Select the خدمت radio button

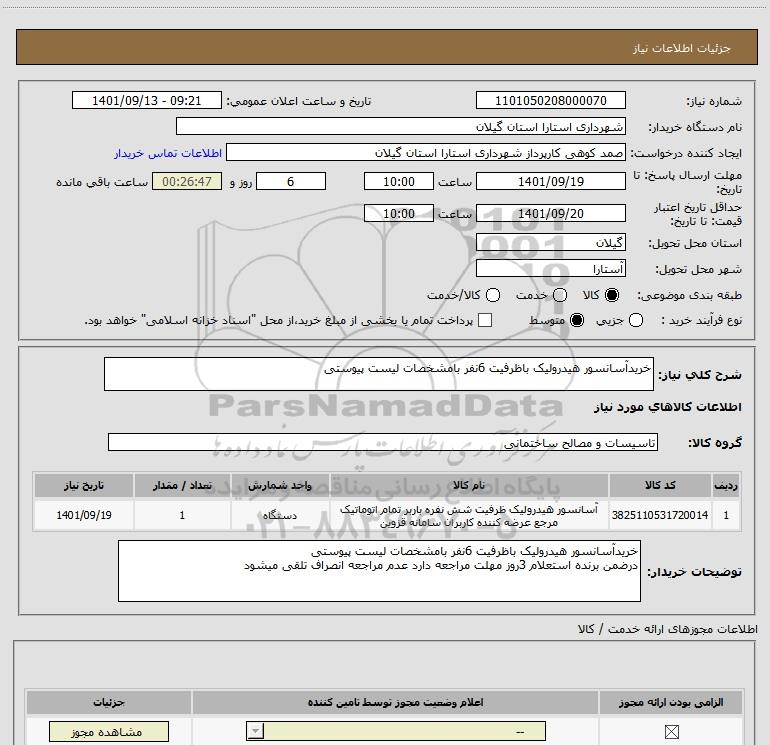pos(560,295)
